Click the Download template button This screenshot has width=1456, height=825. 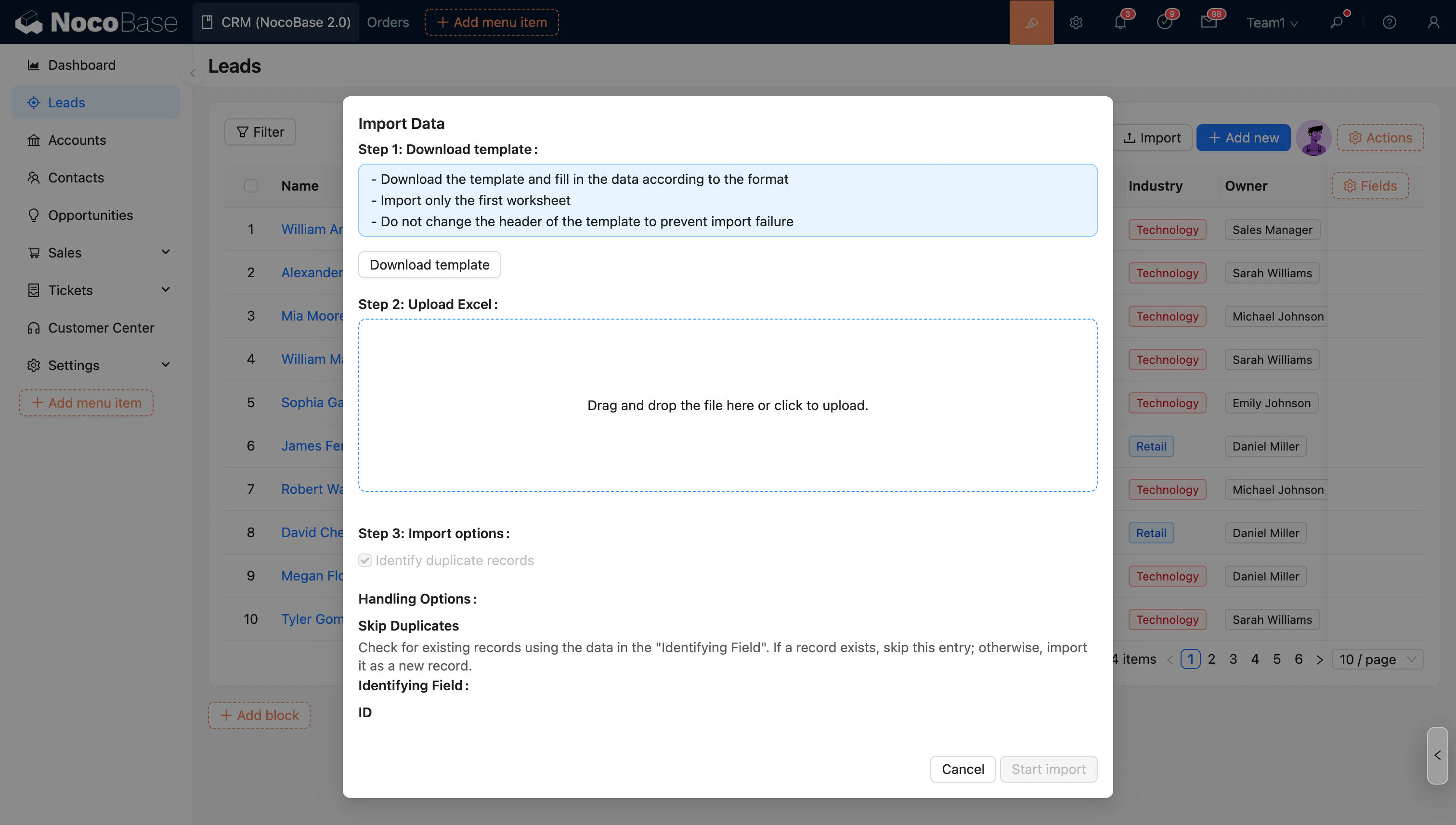(429, 265)
